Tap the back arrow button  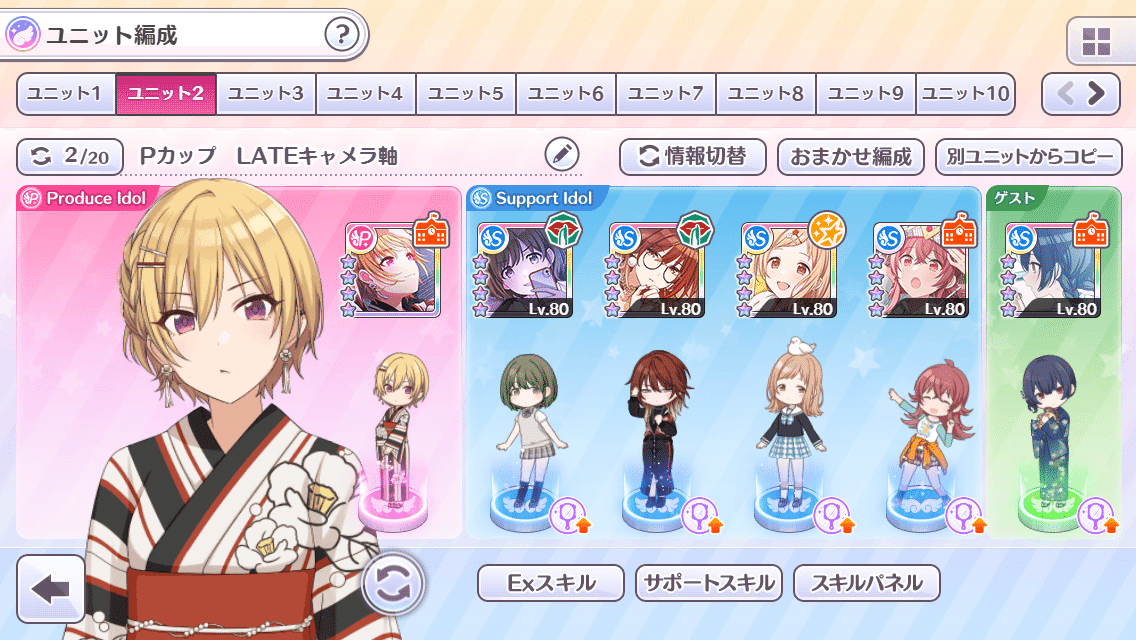[x=51, y=589]
